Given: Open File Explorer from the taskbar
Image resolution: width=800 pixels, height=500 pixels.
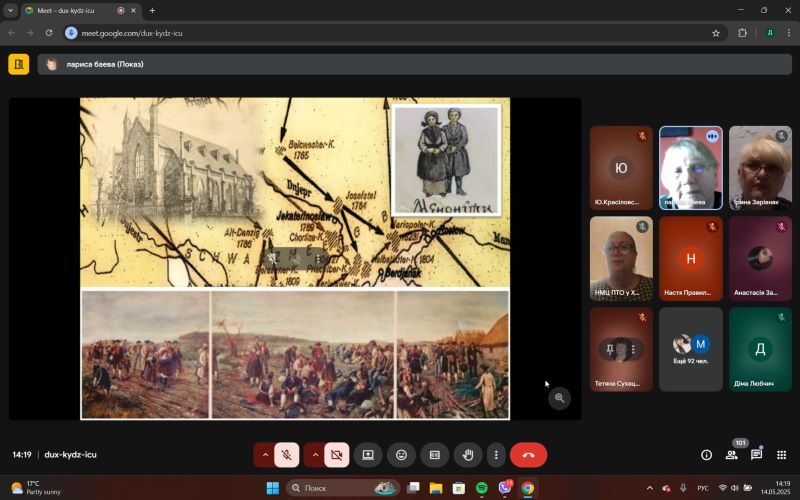Looking at the screenshot, I should point(436,488).
